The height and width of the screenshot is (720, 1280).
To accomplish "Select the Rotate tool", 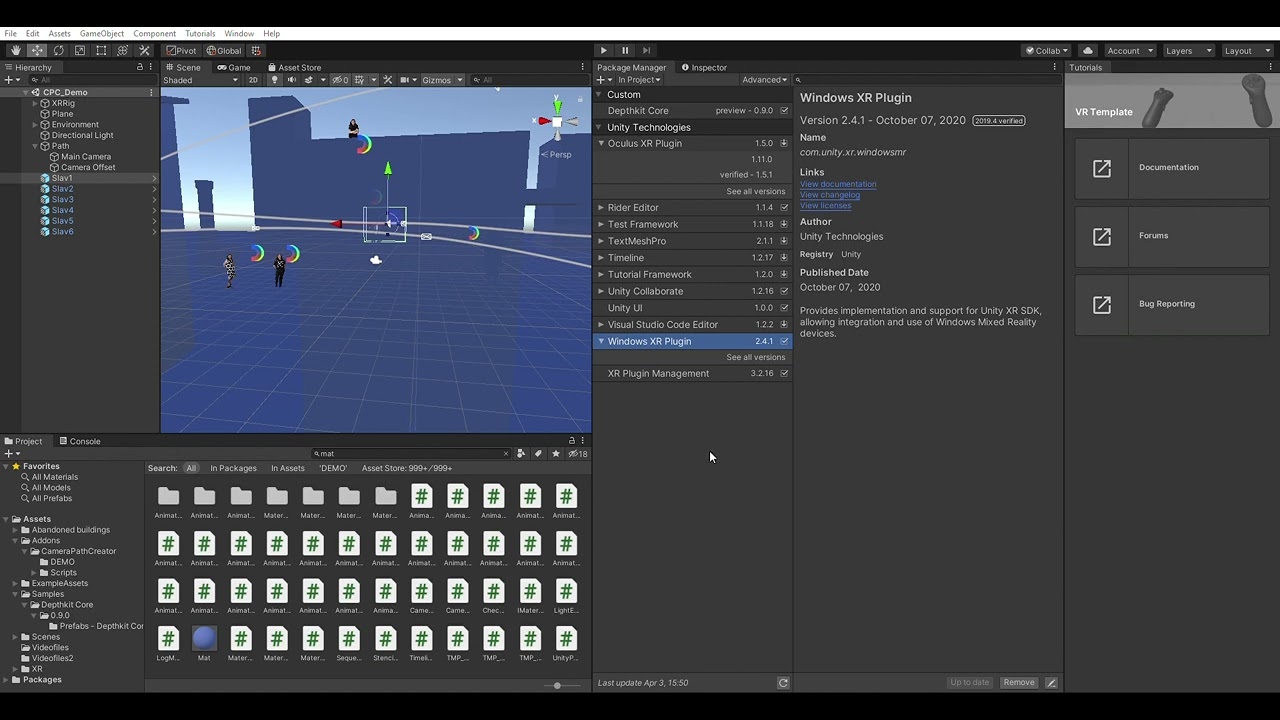I will 58,51.
